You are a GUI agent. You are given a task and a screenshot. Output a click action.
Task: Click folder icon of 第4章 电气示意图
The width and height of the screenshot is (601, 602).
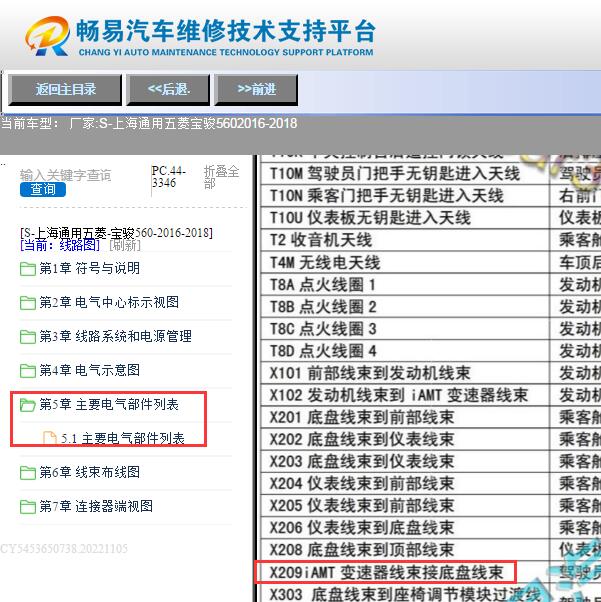point(28,370)
